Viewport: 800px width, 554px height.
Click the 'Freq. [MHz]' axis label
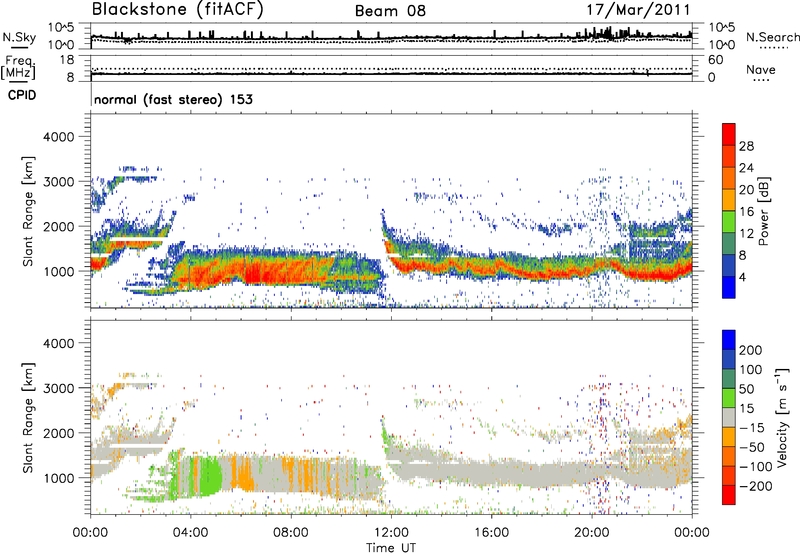point(18,68)
